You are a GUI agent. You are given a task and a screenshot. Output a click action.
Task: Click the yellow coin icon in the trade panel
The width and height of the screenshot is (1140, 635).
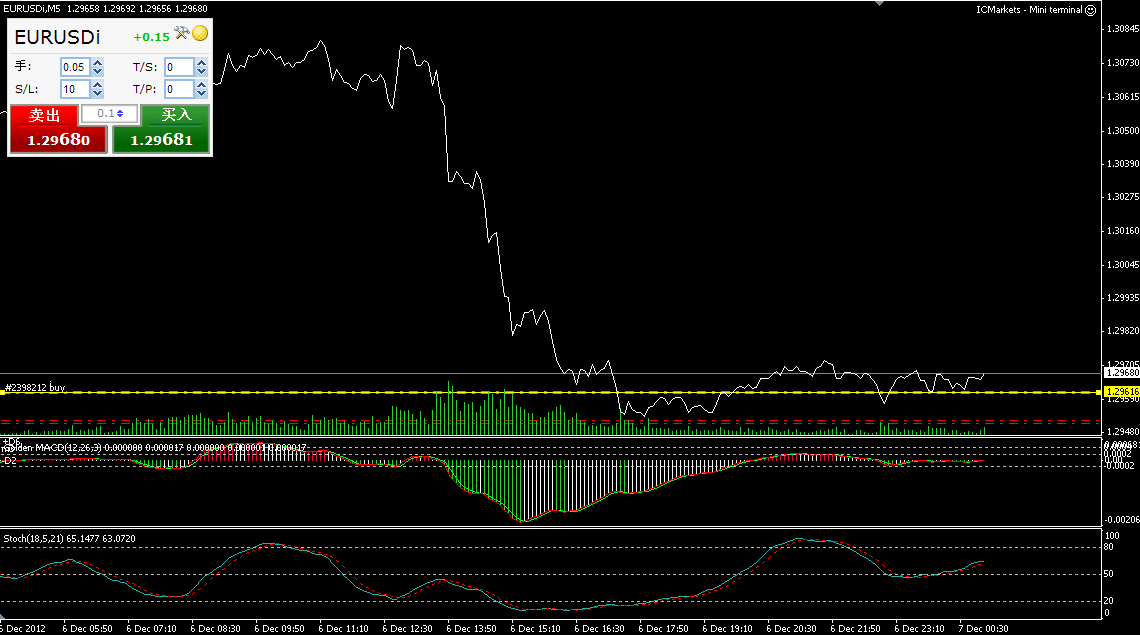tap(200, 33)
